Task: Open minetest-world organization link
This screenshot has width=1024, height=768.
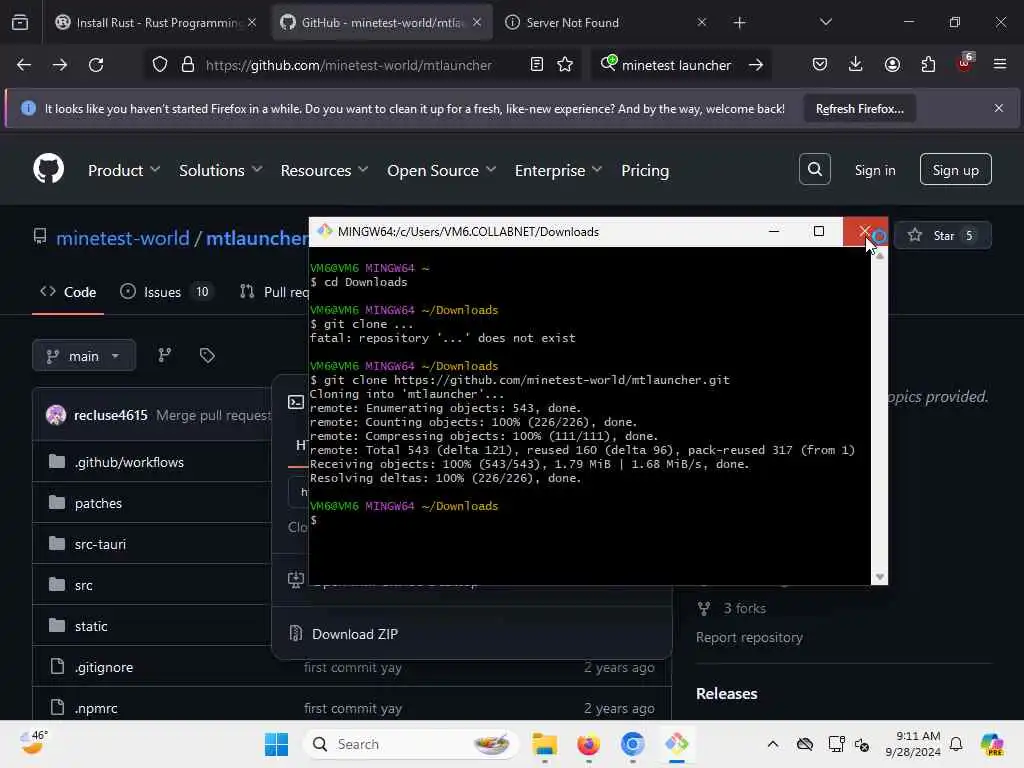Action: (x=123, y=238)
